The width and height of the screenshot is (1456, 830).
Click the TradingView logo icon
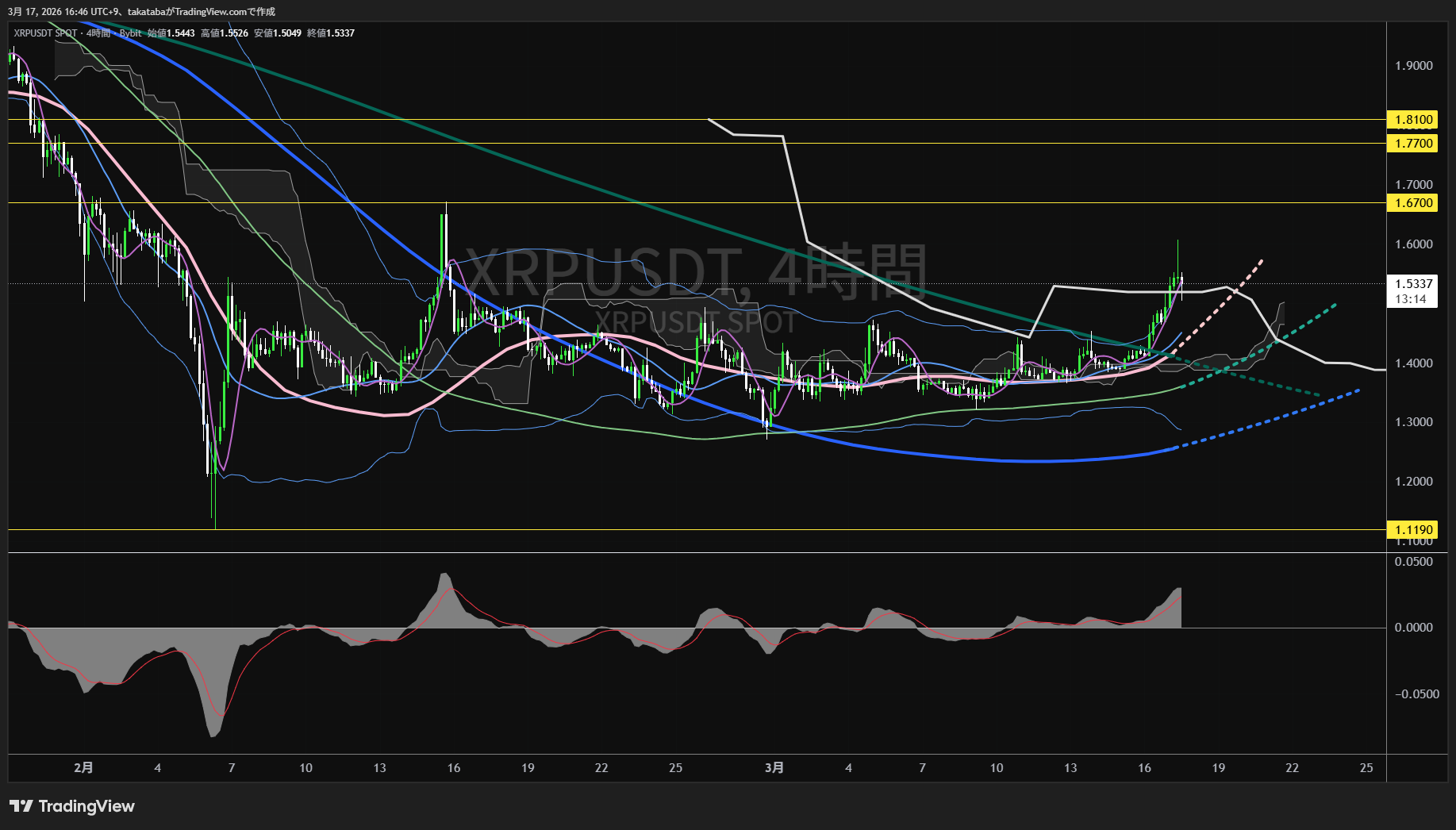click(21, 806)
